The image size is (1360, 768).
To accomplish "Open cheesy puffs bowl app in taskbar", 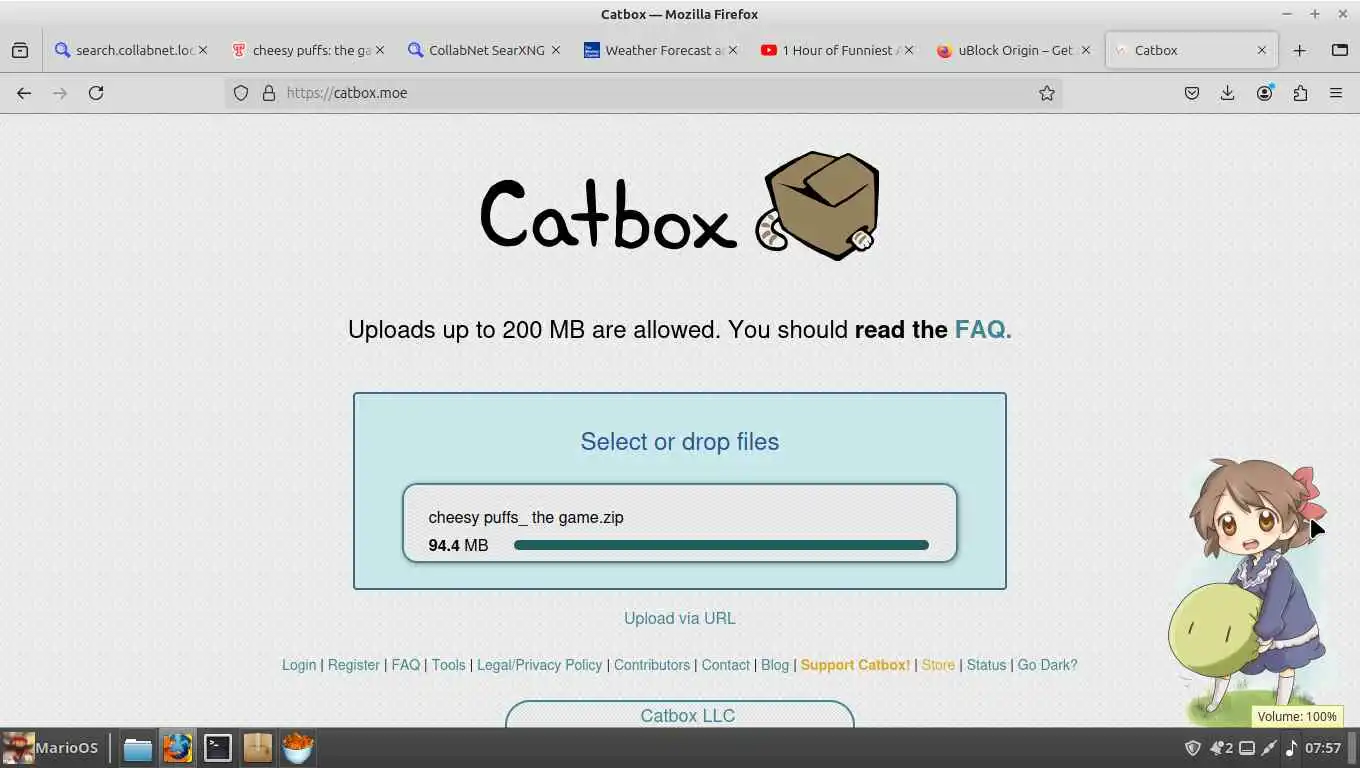I will pos(297,748).
